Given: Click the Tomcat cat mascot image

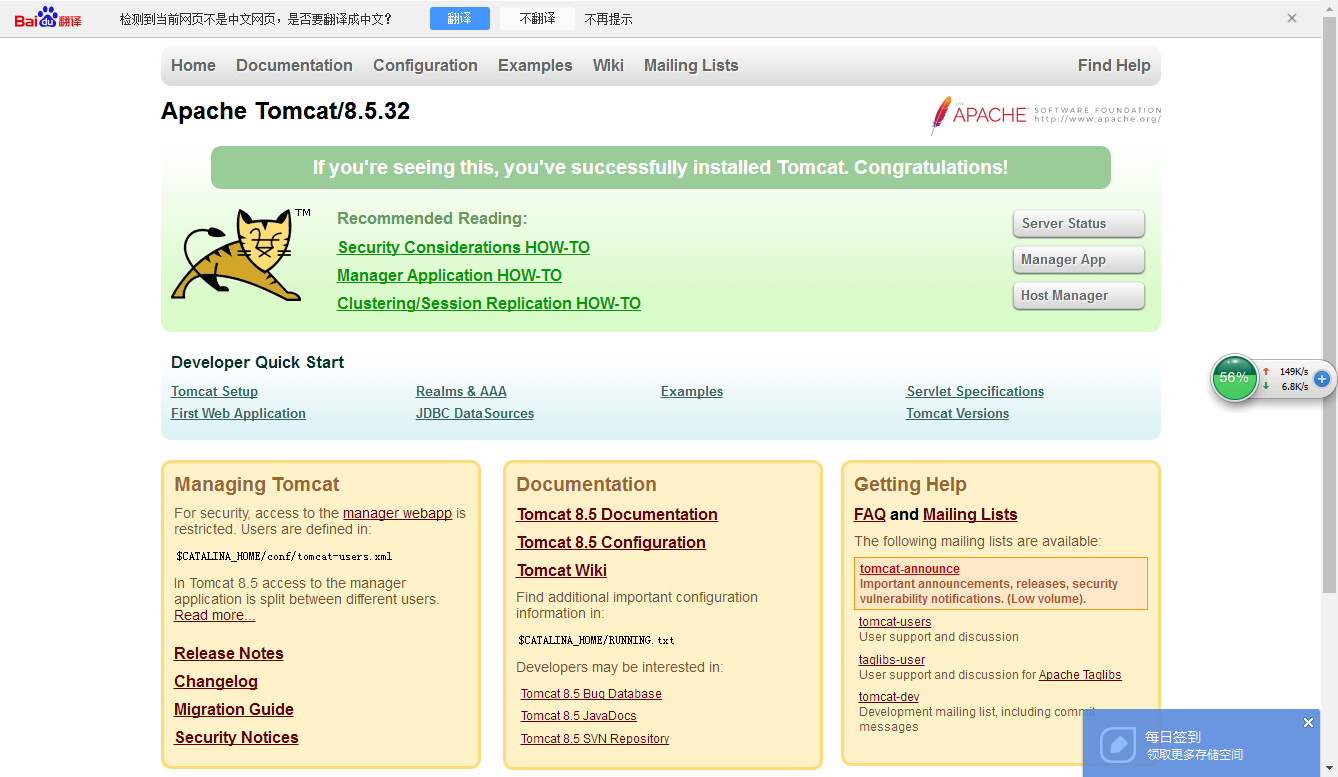Looking at the screenshot, I should tap(238, 255).
